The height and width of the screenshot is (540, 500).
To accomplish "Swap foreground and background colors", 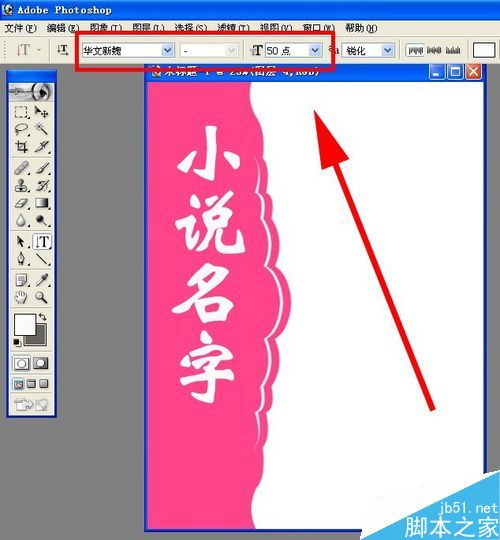I will pos(43,316).
